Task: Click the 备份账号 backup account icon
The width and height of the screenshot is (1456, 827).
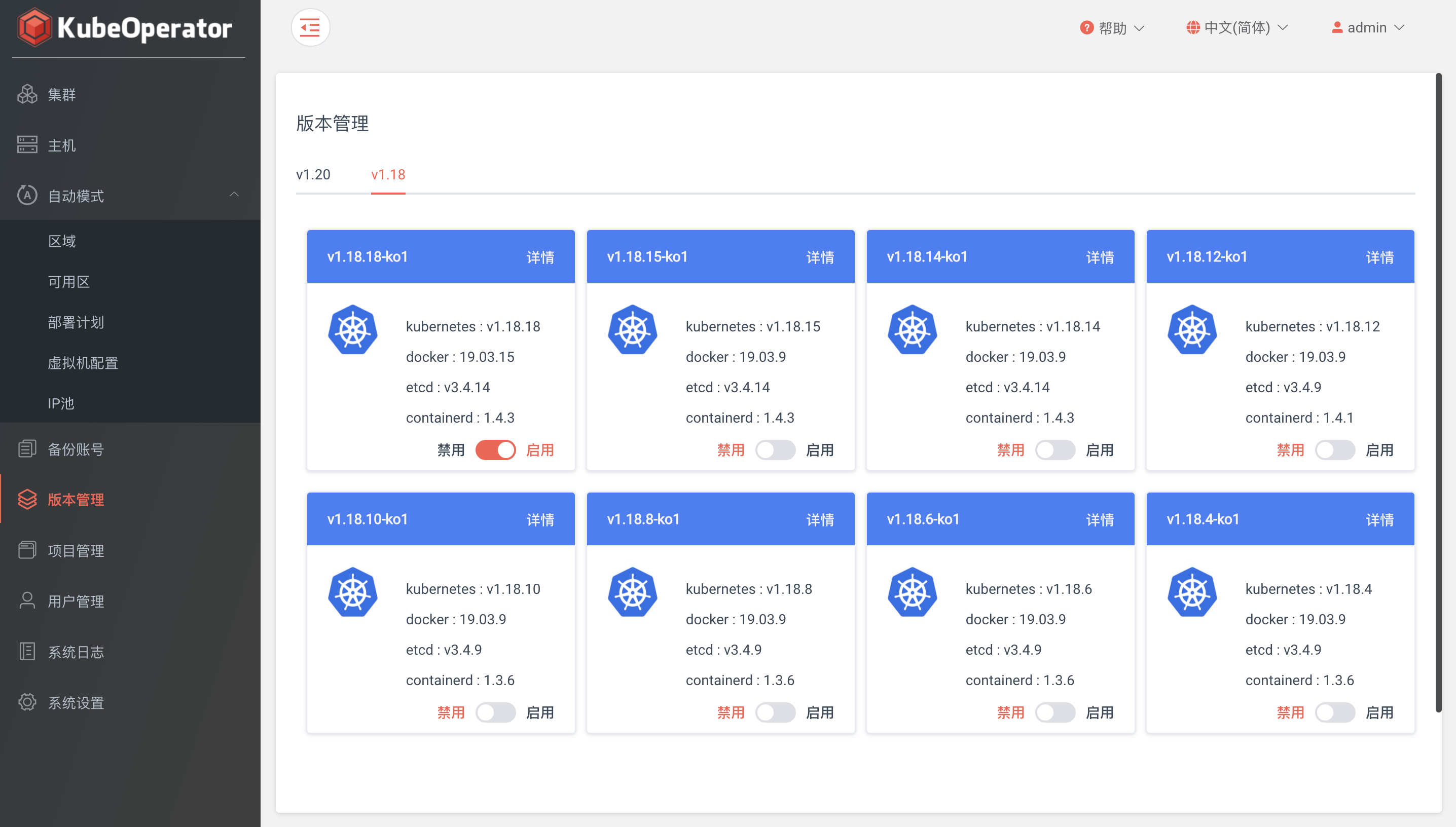Action: (x=27, y=448)
